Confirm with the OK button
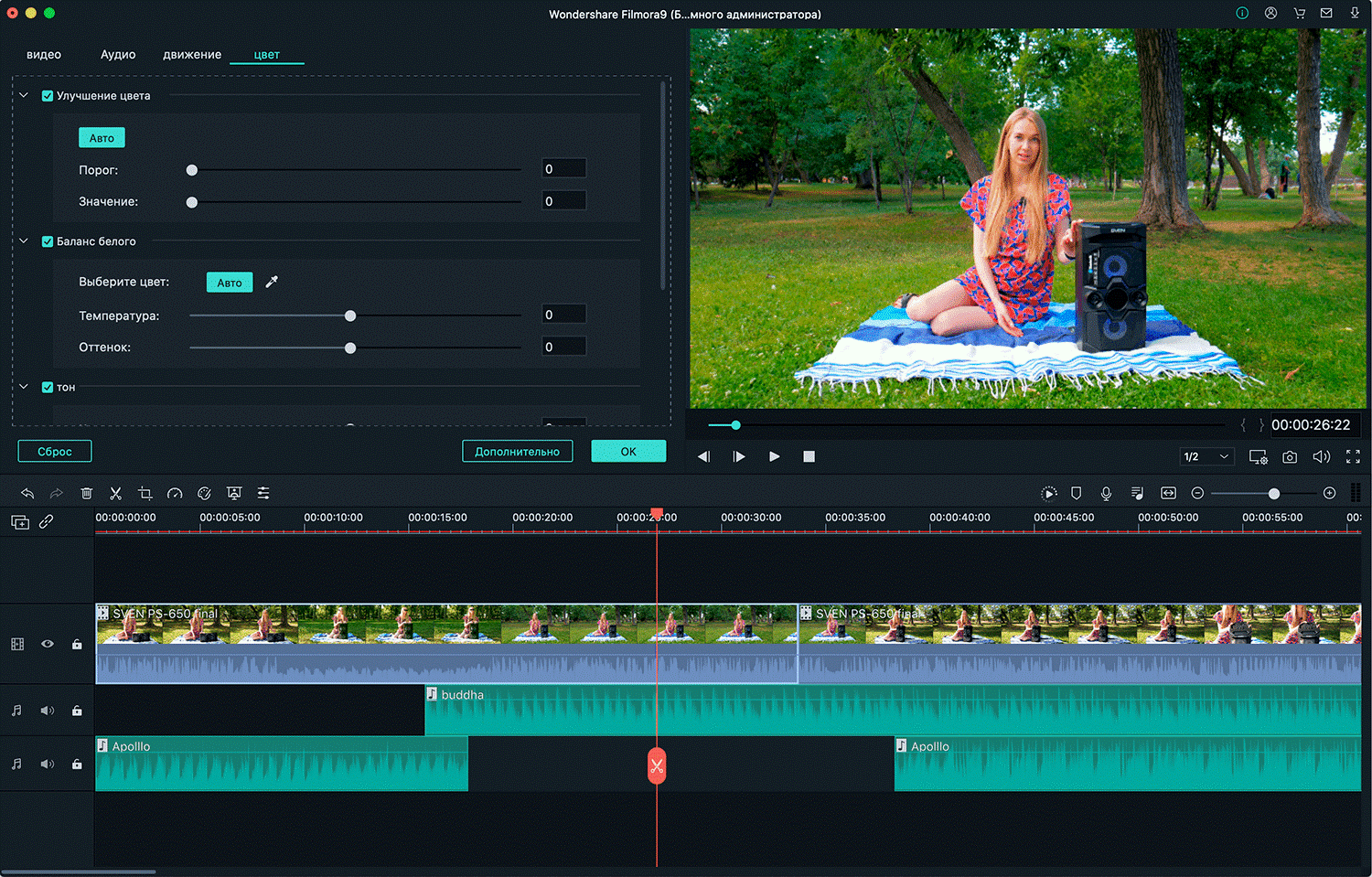The image size is (1372, 877). (x=628, y=451)
